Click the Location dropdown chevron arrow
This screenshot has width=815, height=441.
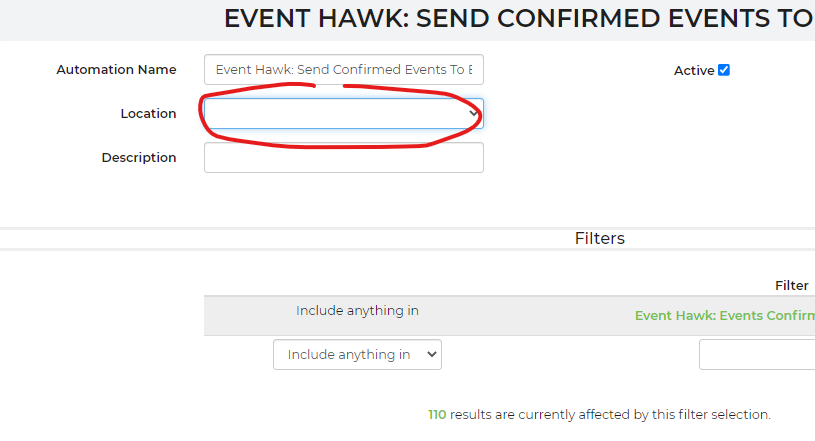473,114
